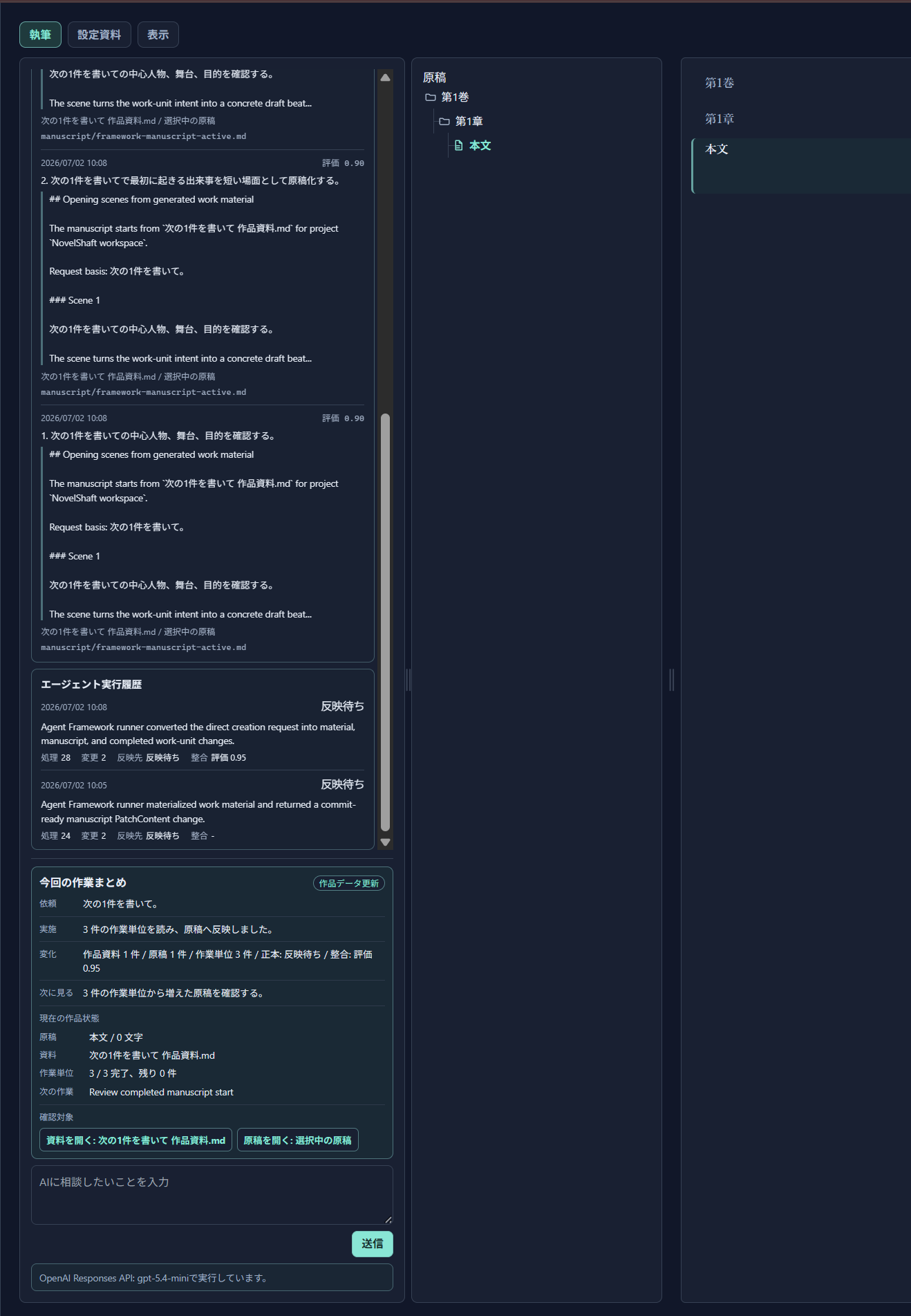This screenshot has height=1316, width=911.
Task: Collapse the 第1章 tree node
Action: point(469,122)
